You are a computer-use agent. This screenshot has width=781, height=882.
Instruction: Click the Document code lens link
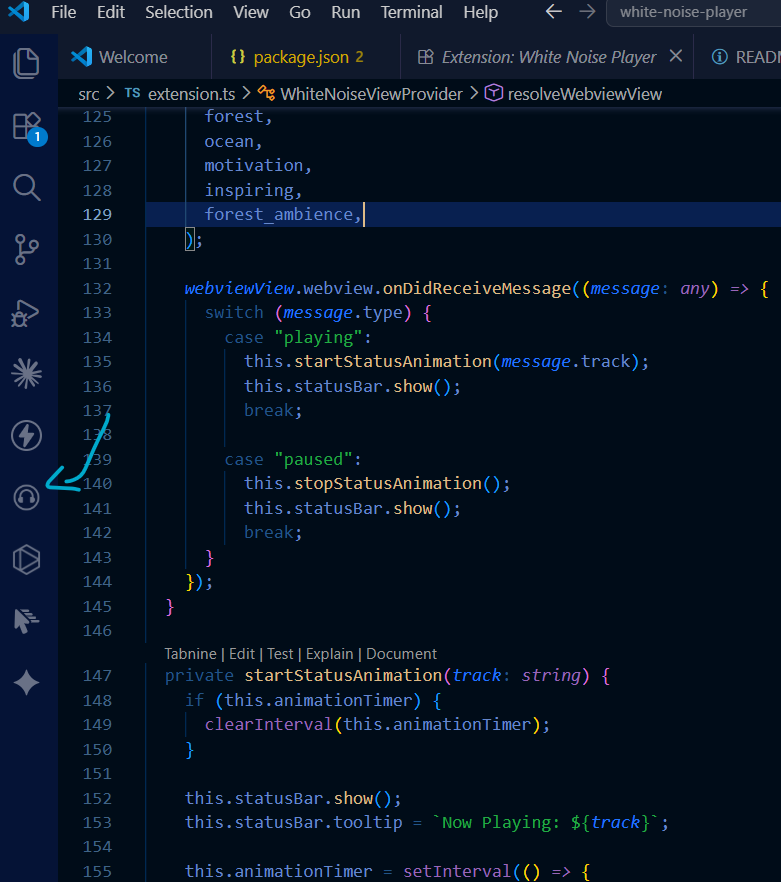[401, 654]
